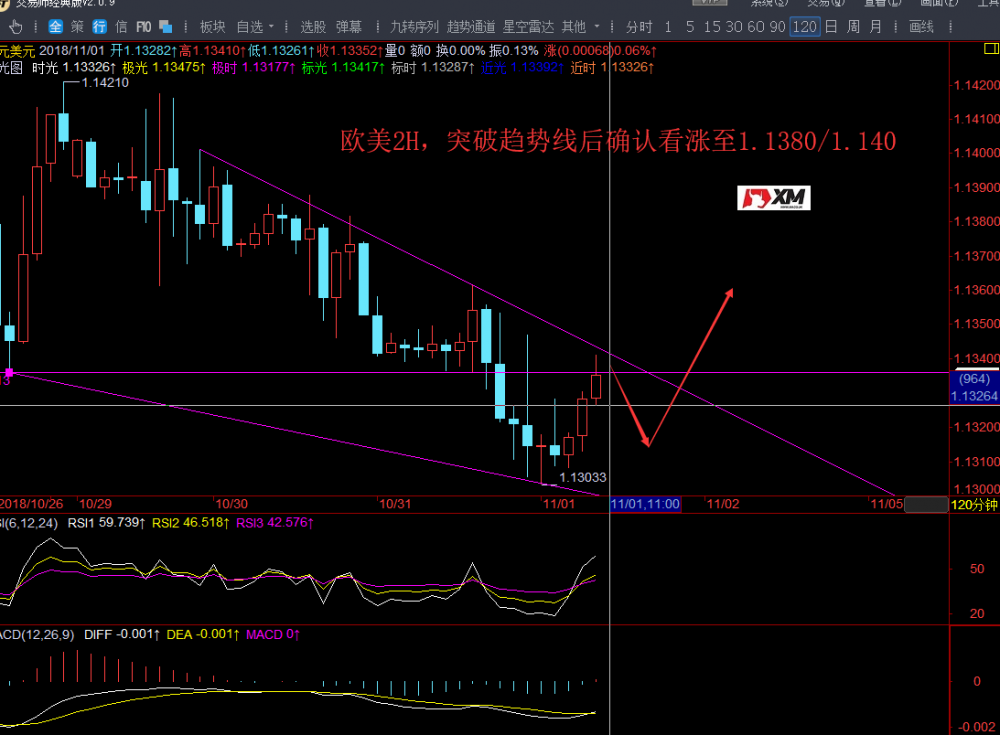
Task: Click the 10/31 date label
Action: (395, 504)
